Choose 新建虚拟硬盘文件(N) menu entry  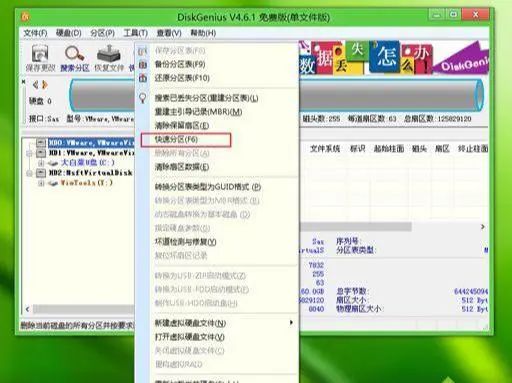tap(190, 323)
